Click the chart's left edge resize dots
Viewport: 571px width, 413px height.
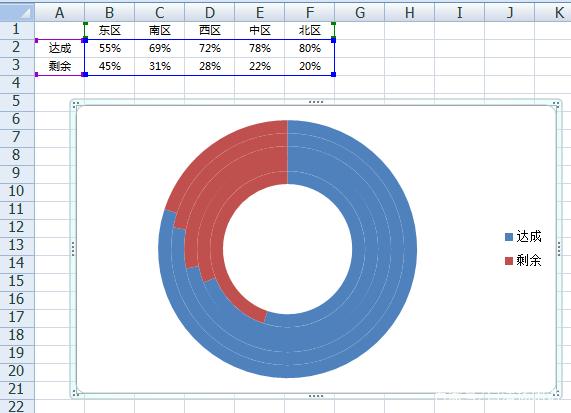tap(73, 249)
